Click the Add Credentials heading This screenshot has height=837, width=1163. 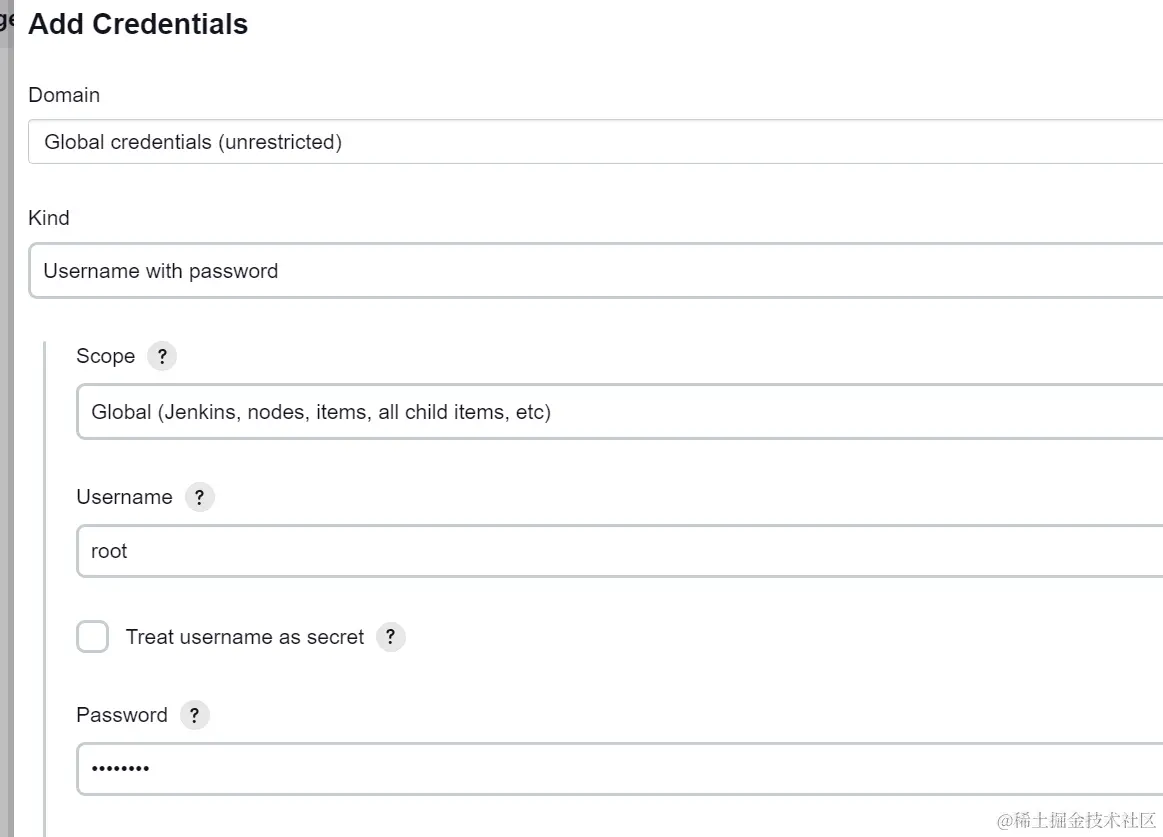138,24
